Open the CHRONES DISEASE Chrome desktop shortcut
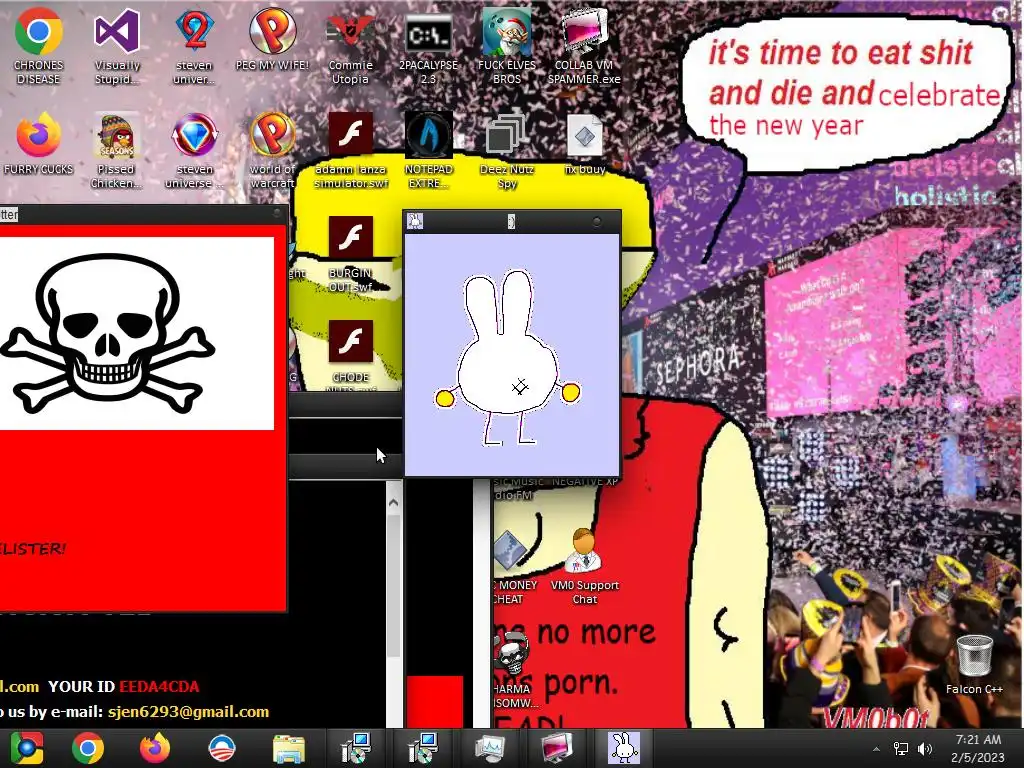Image resolution: width=1024 pixels, height=768 pixels. (39, 46)
